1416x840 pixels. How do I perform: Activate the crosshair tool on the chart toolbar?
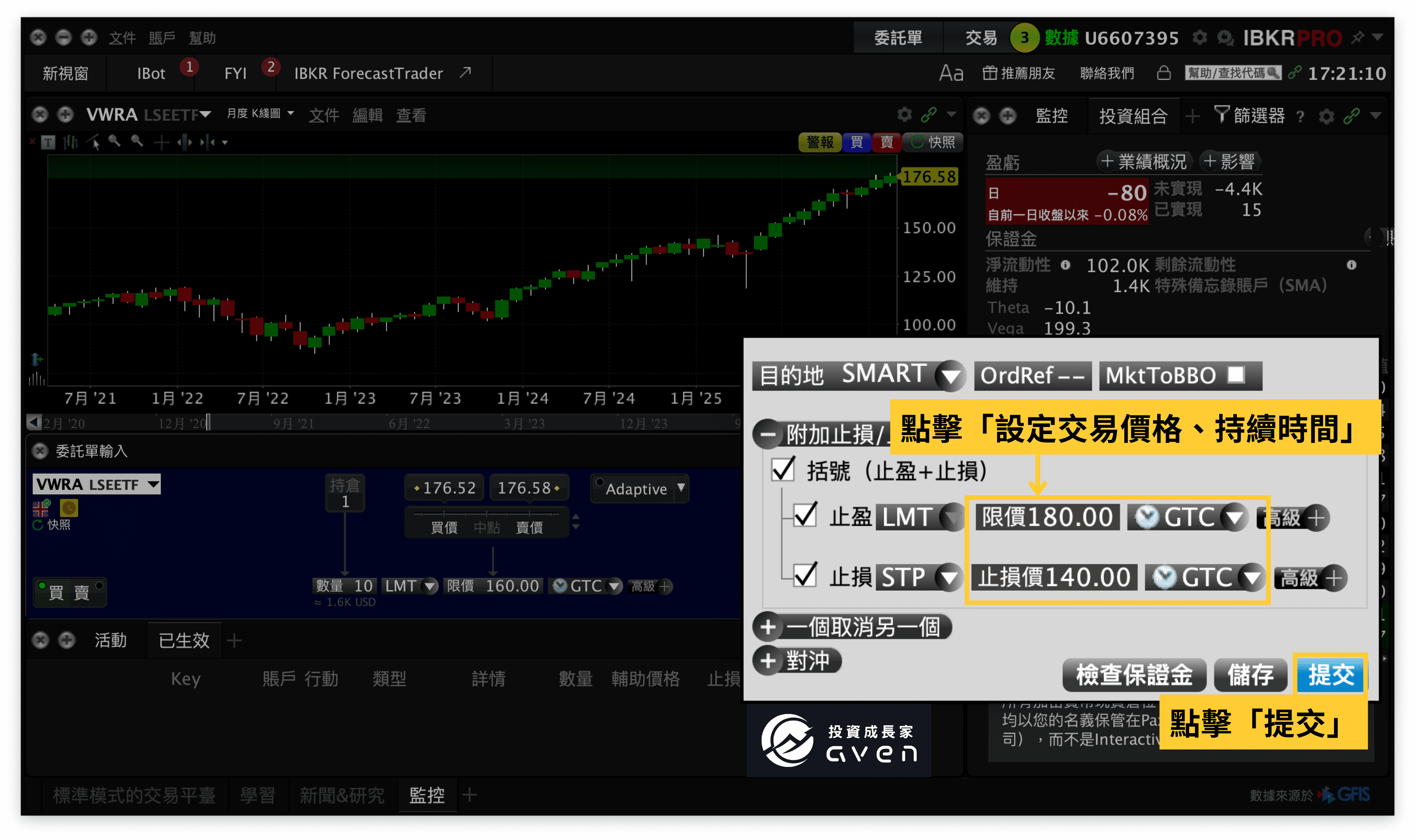click(x=161, y=142)
